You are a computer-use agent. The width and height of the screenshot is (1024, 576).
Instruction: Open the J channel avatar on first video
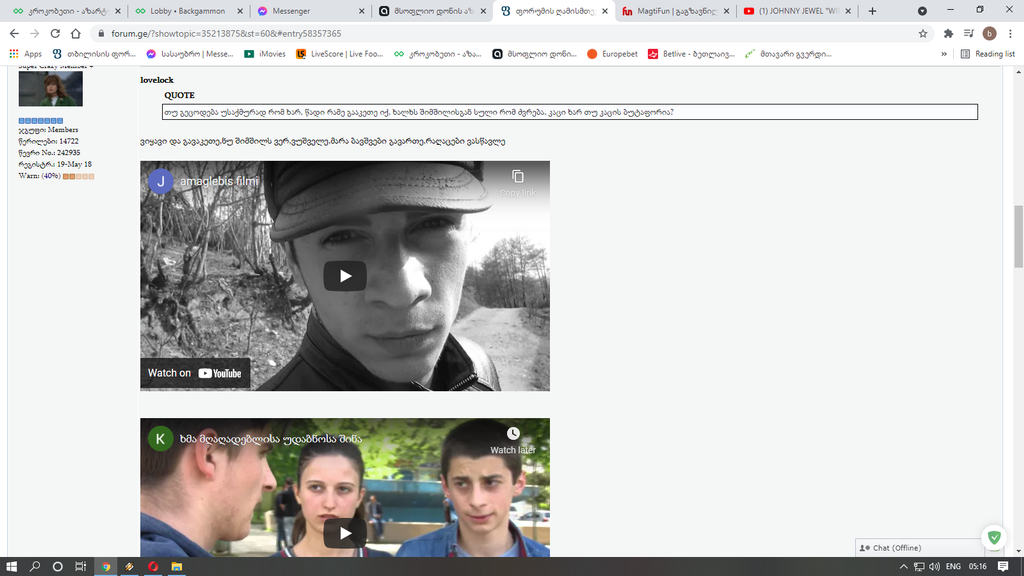click(x=161, y=181)
